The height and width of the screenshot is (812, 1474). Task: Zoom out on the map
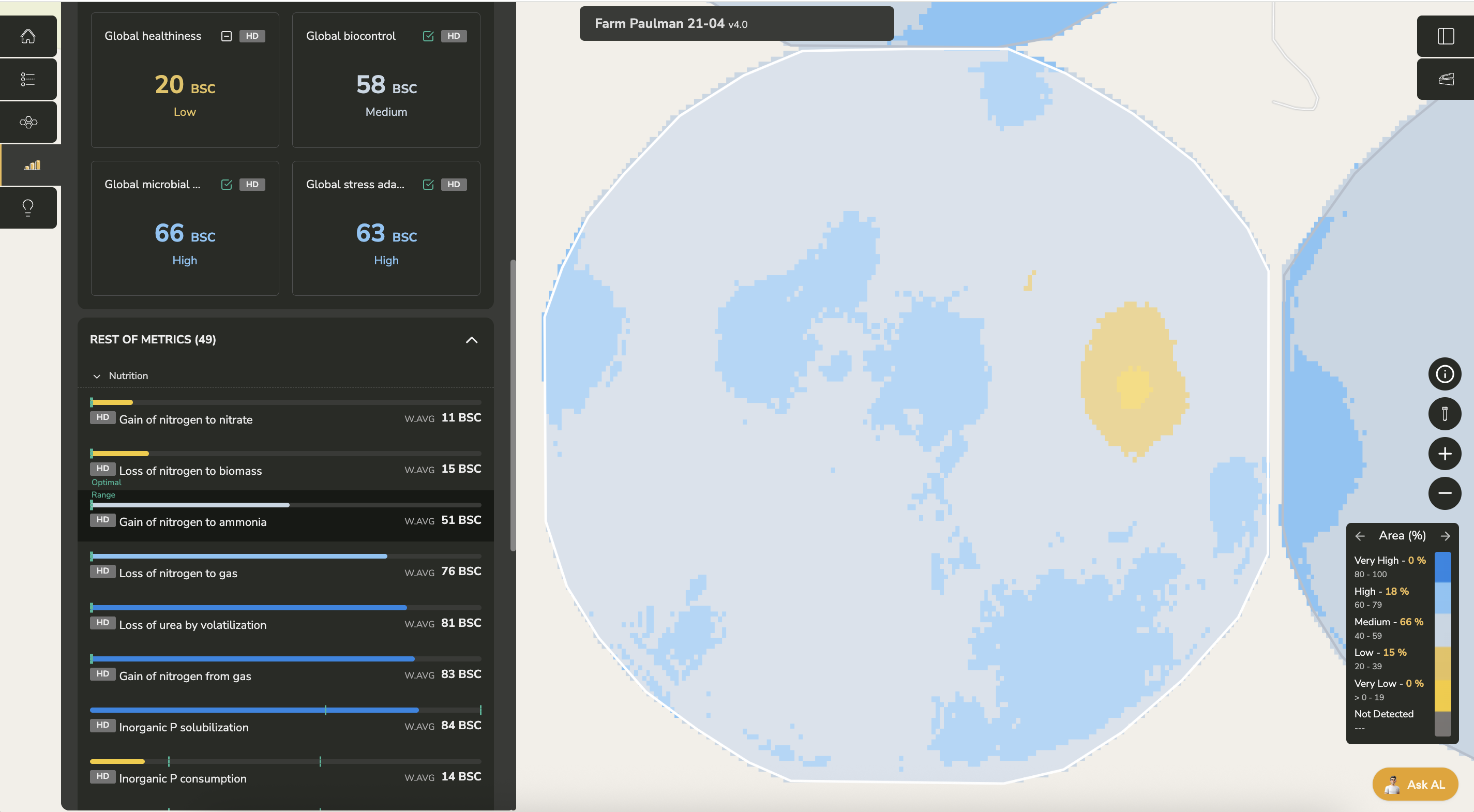tap(1445, 493)
